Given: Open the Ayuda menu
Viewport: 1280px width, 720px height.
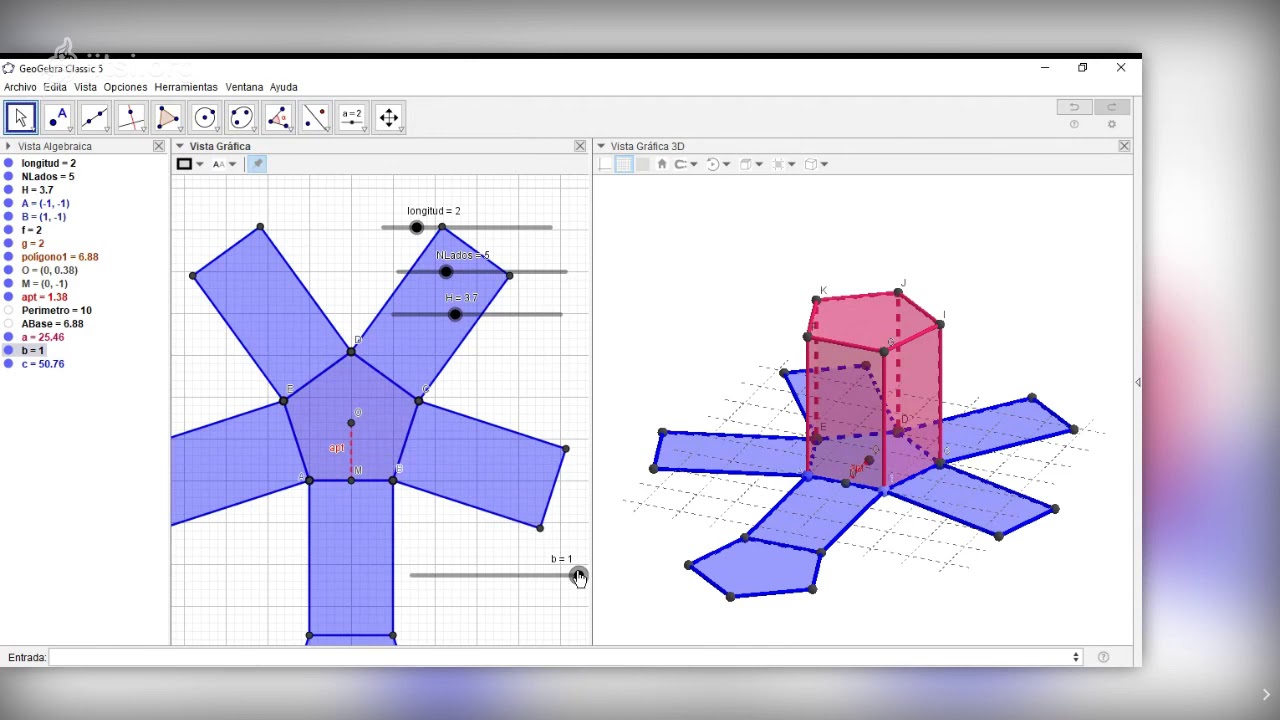Looking at the screenshot, I should 283,87.
